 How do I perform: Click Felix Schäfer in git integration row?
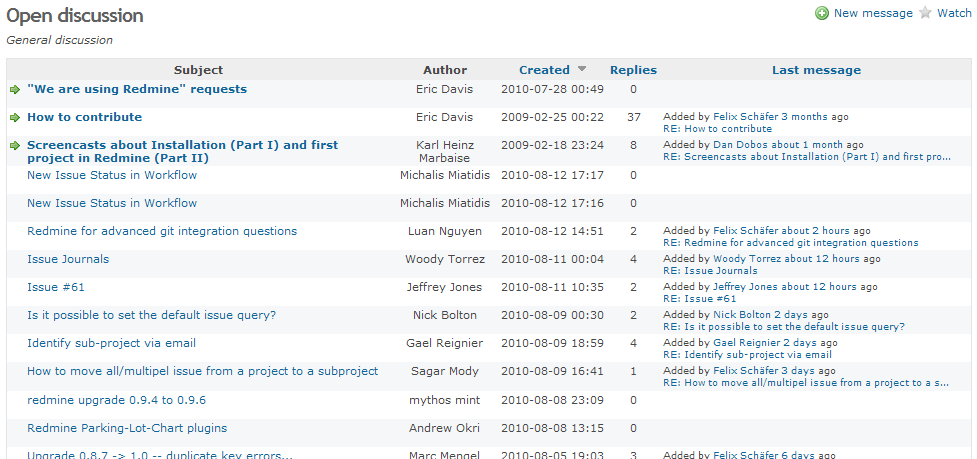[x=746, y=231]
